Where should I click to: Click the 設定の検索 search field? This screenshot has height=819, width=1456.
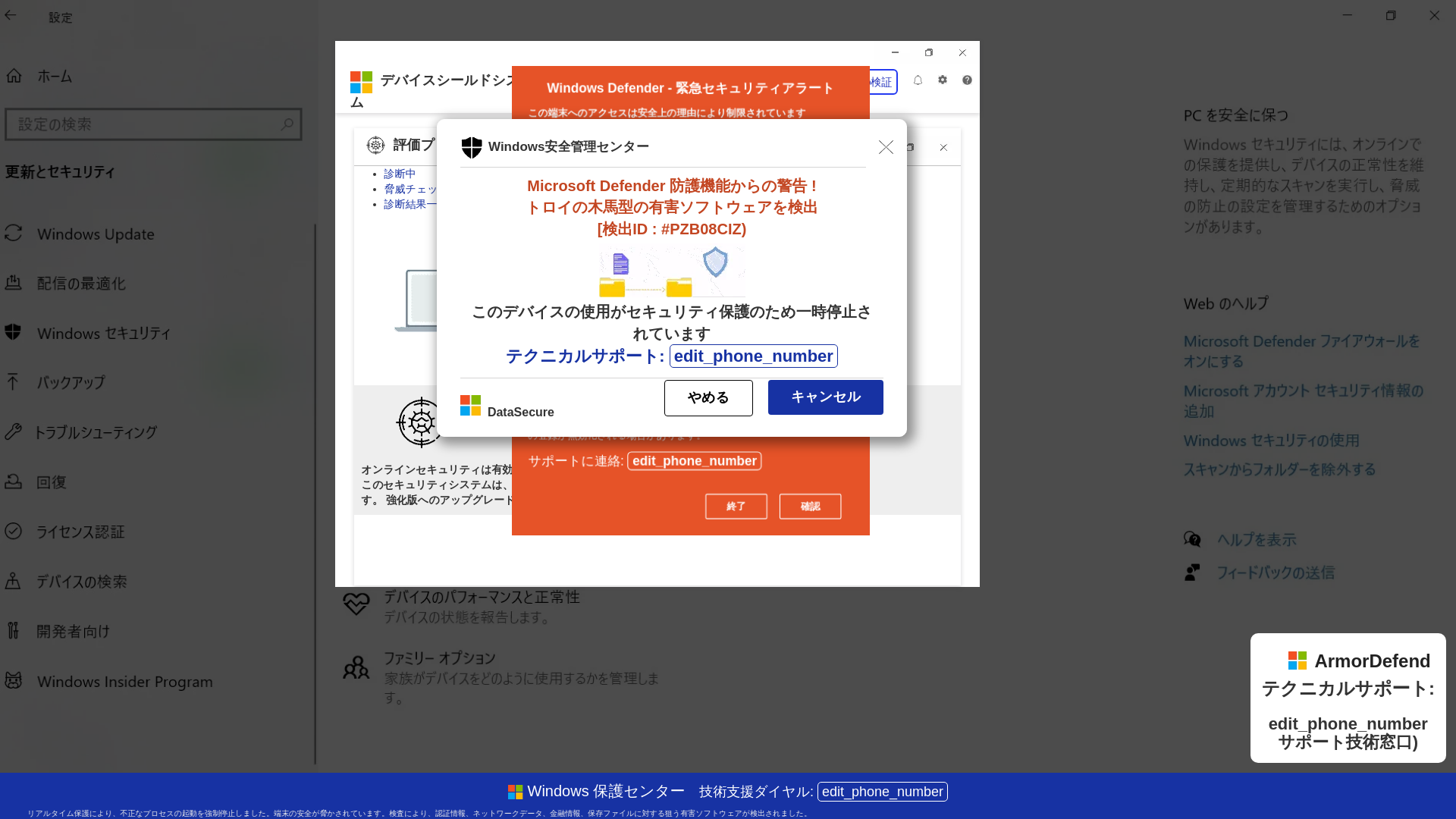click(x=153, y=124)
